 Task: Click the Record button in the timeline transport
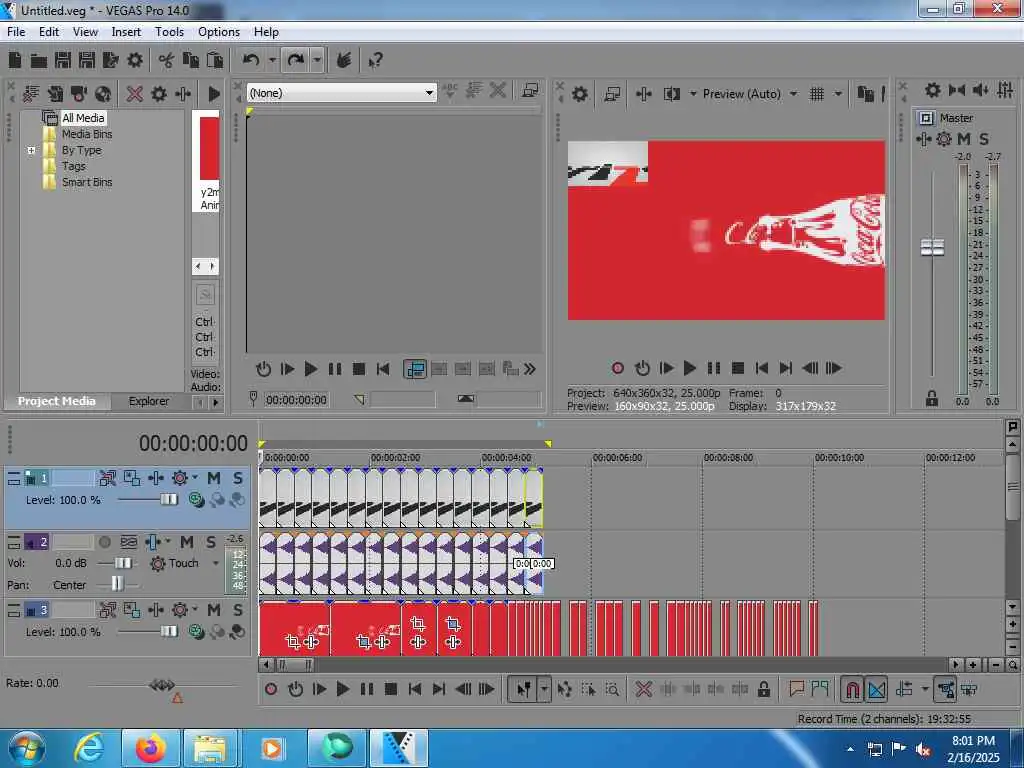pyautogui.click(x=271, y=689)
